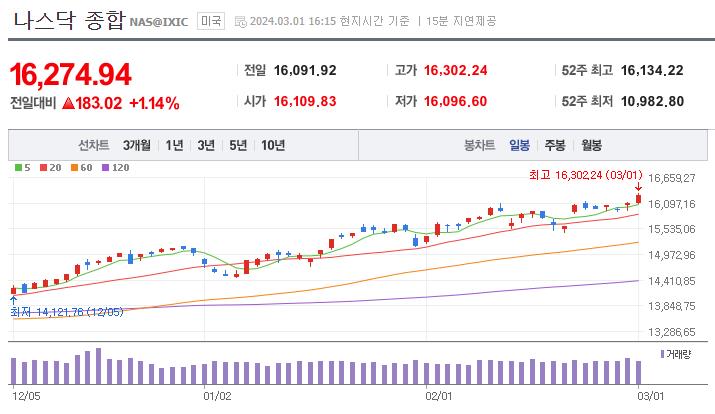The height and width of the screenshot is (414, 715).
Task: Click the 03/01 date axis label
Action: (650, 396)
